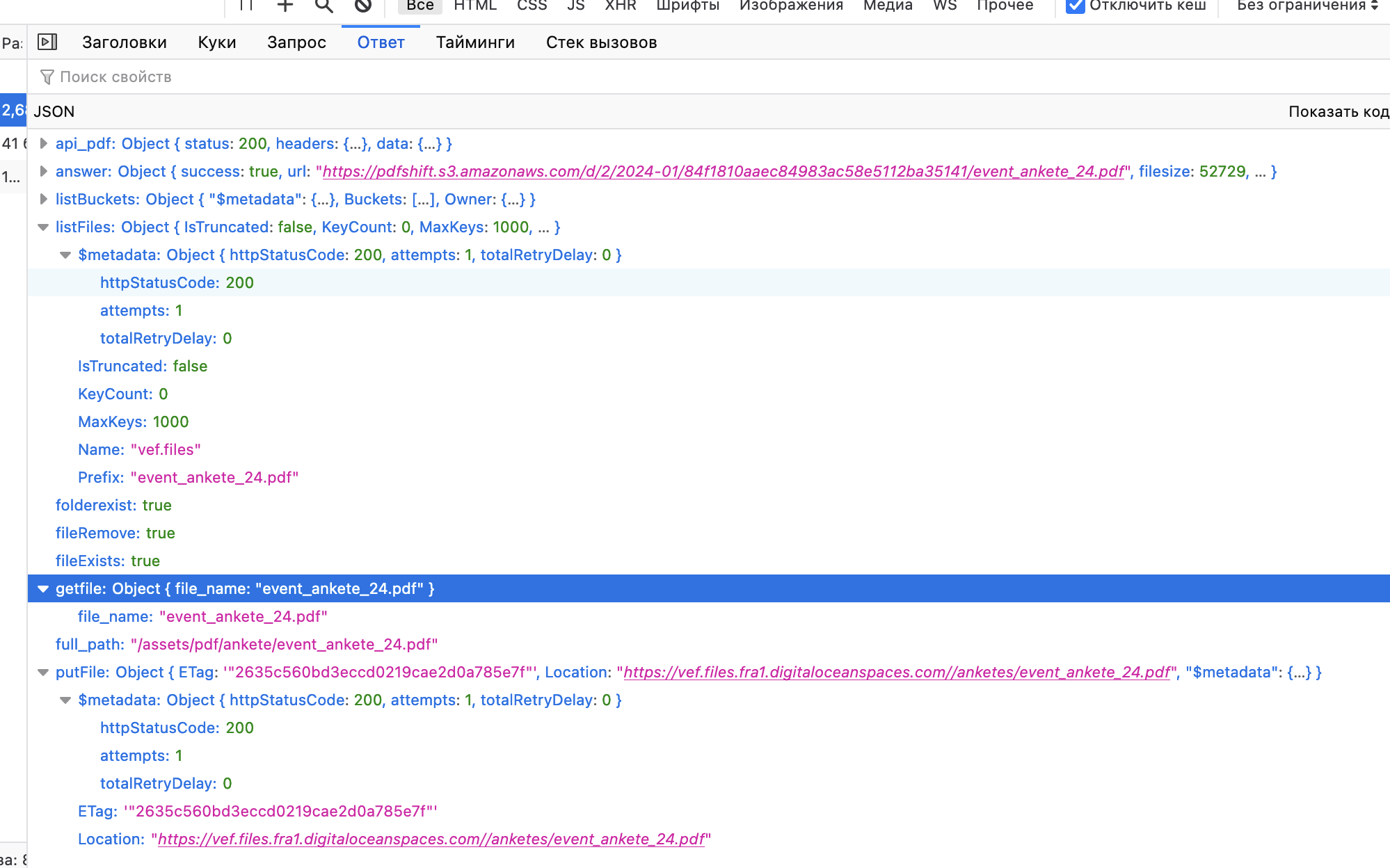Expand the listBuckets object
This screenshot has height=868, width=1390.
coord(43,199)
